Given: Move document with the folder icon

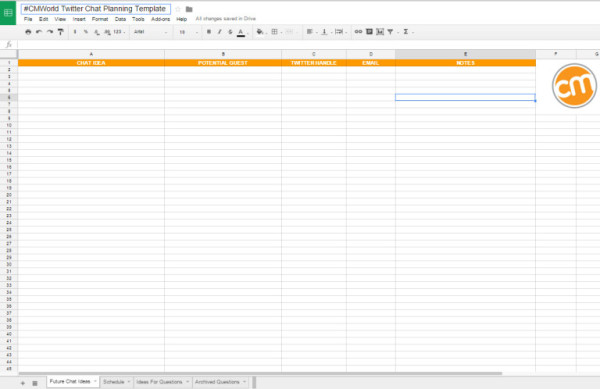Looking at the screenshot, I should coord(189,9).
